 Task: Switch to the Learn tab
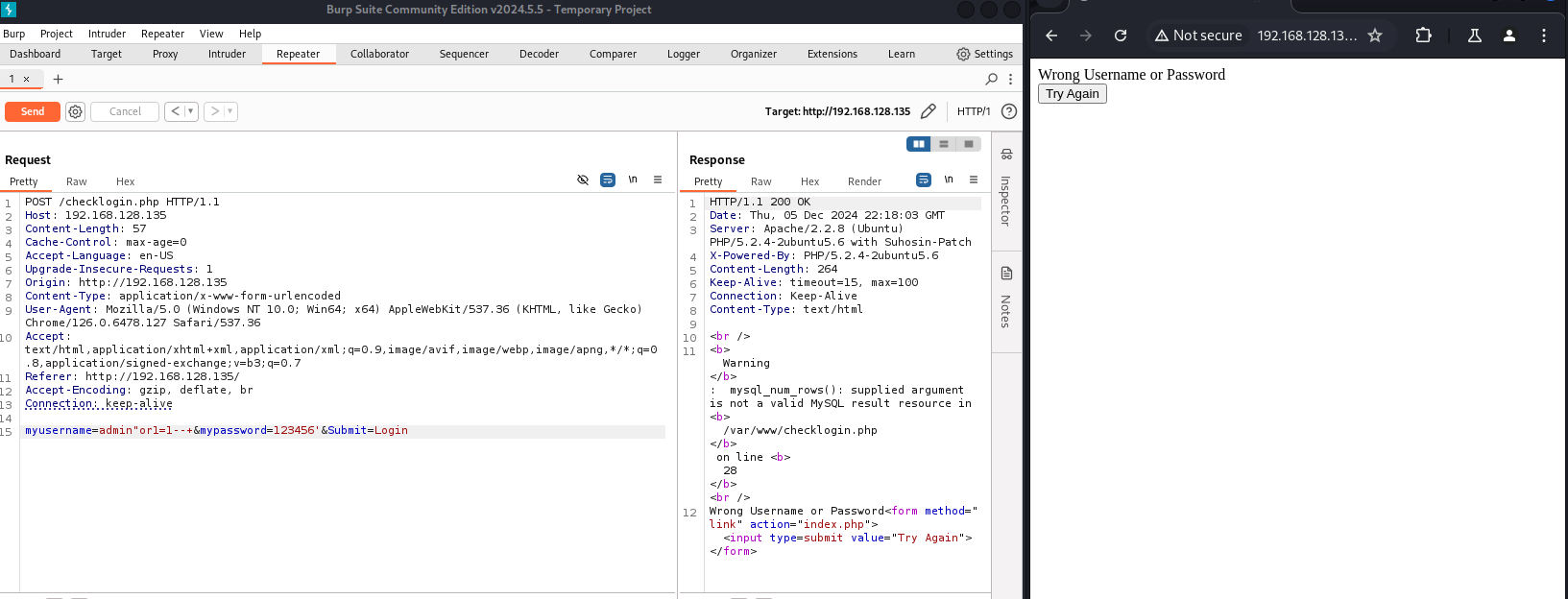[x=902, y=54]
